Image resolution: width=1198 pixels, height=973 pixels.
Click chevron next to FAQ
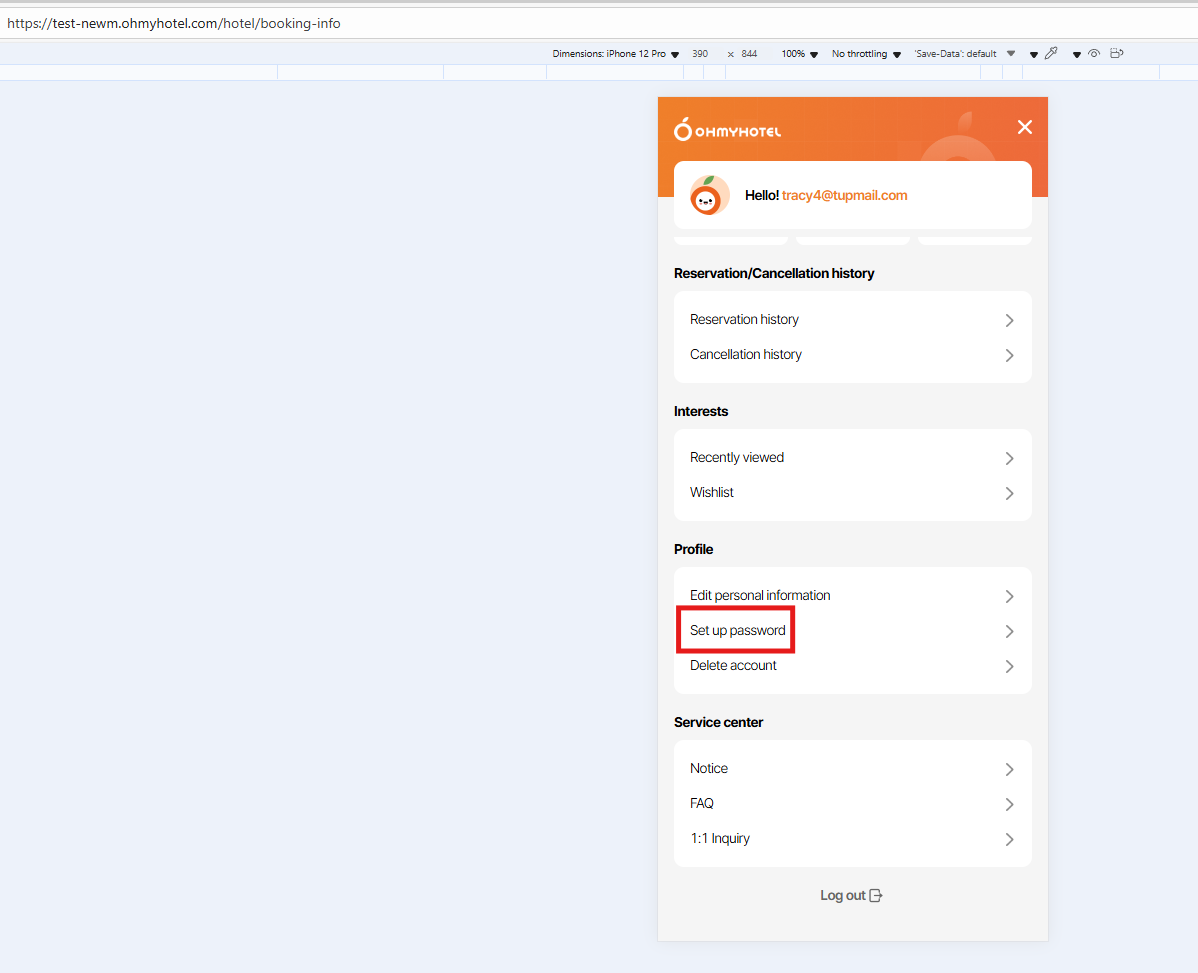point(1009,804)
